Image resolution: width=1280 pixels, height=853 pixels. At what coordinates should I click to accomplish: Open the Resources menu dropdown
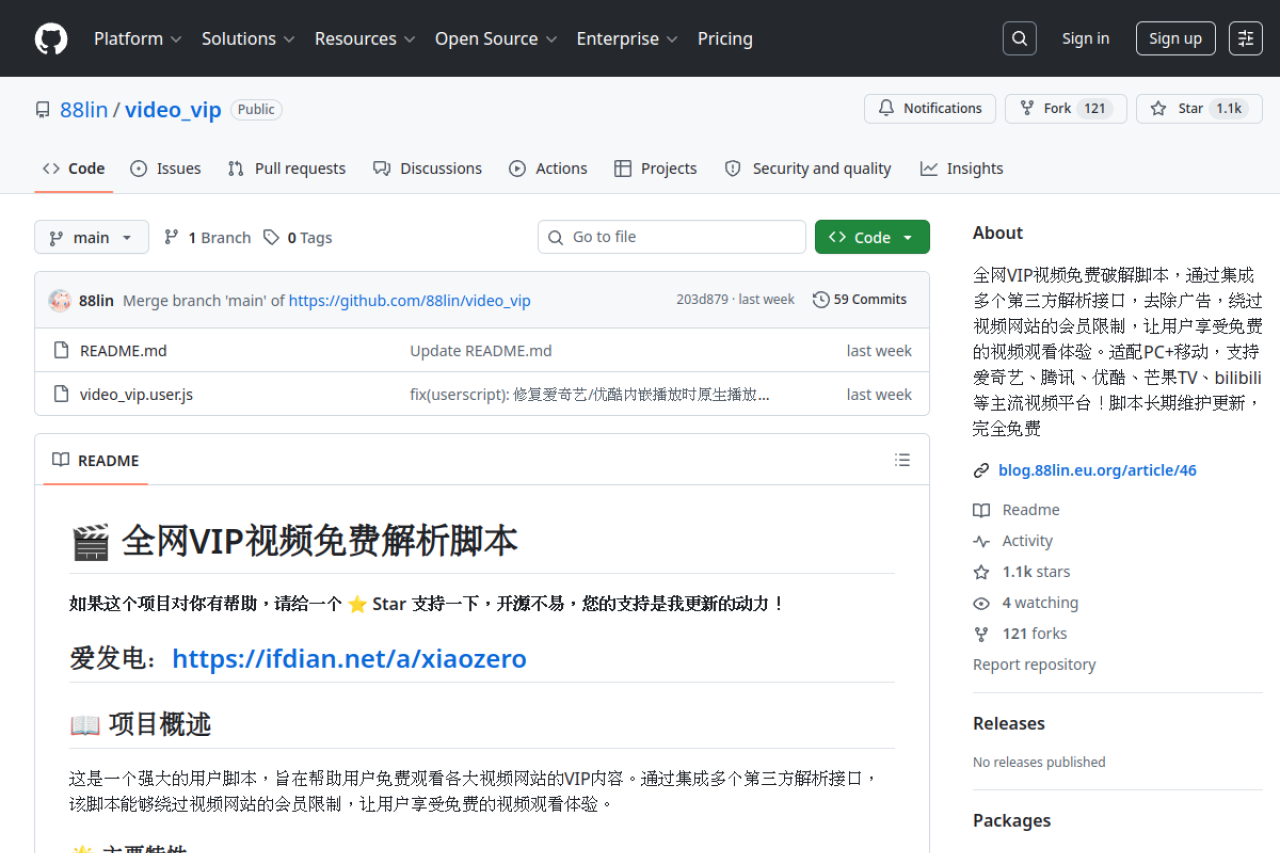364,38
